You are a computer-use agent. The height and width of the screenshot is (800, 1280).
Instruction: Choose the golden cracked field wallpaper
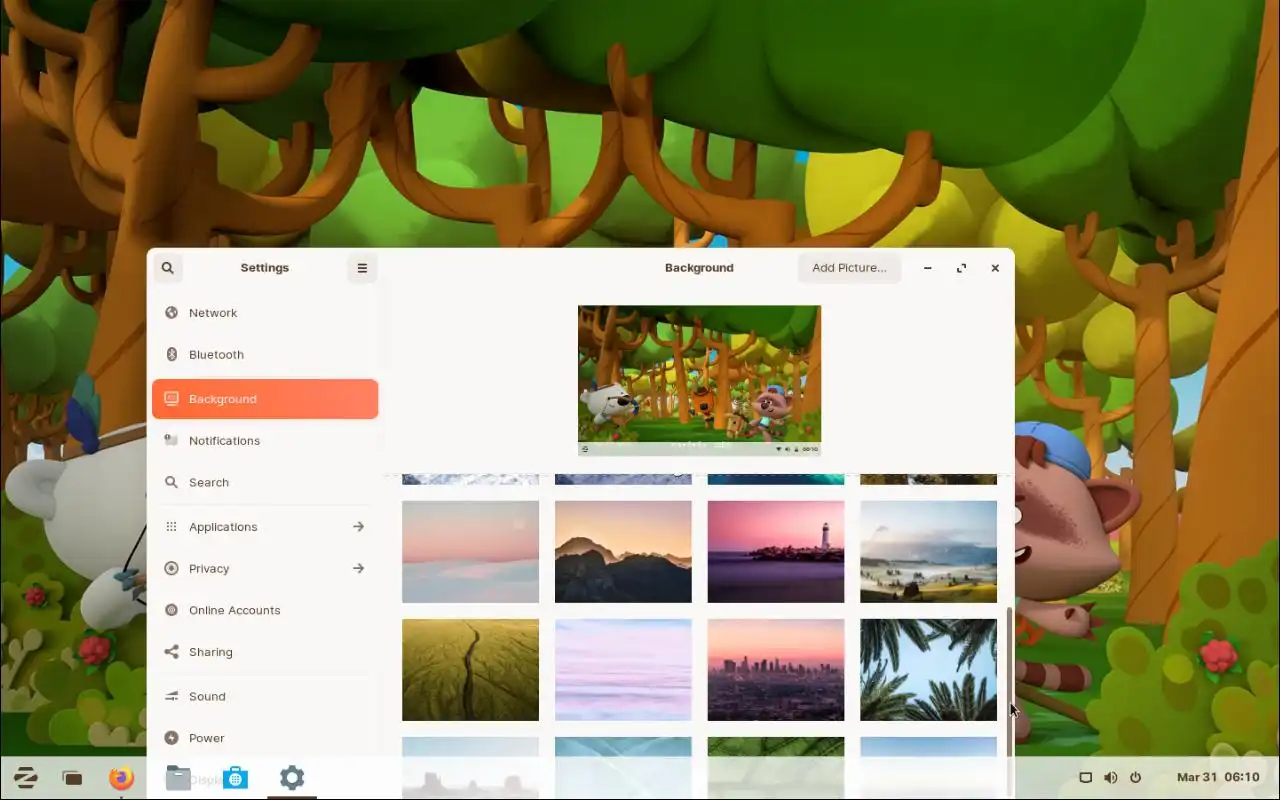pos(470,670)
